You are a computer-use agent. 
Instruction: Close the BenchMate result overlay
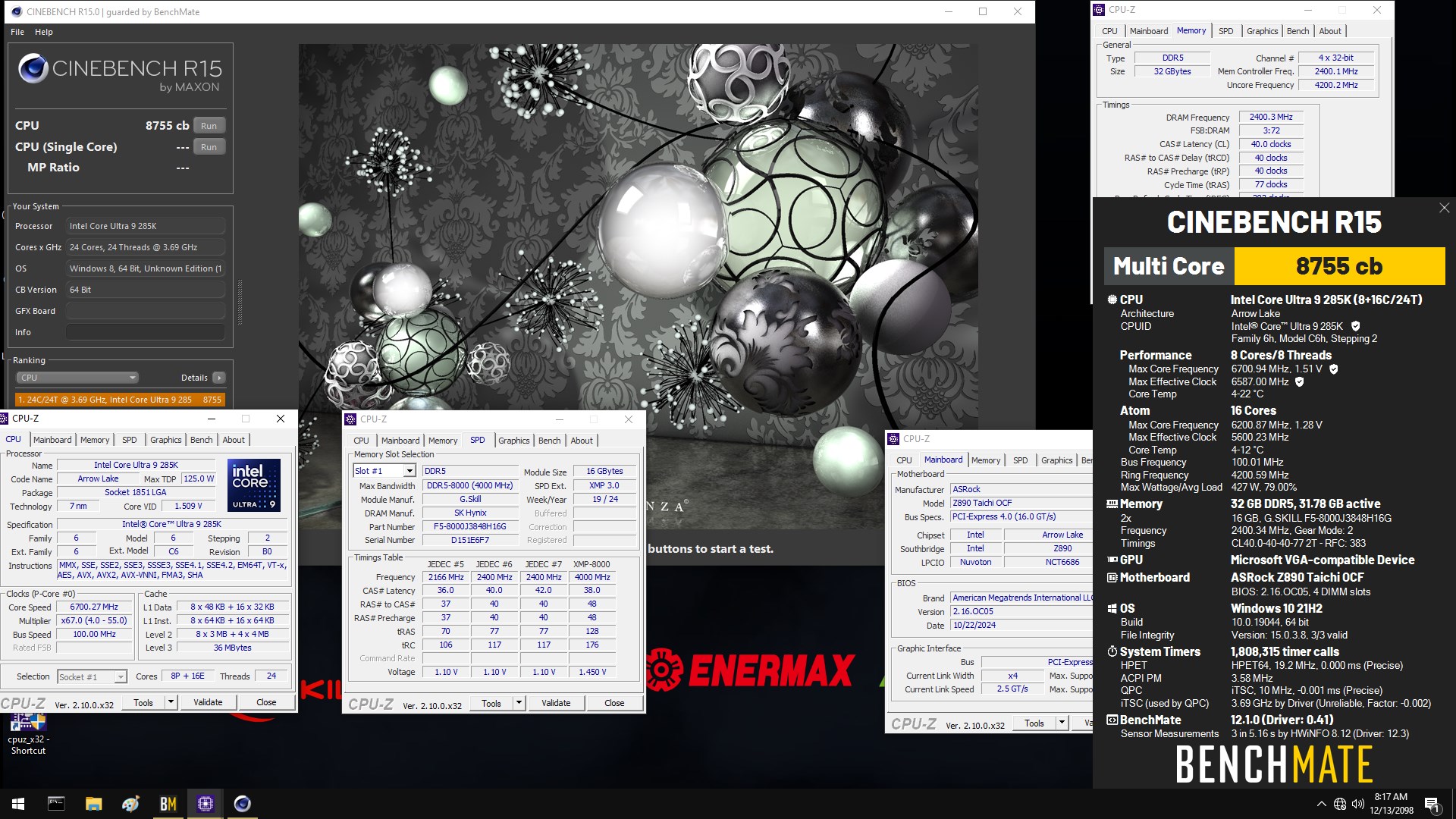(1444, 208)
